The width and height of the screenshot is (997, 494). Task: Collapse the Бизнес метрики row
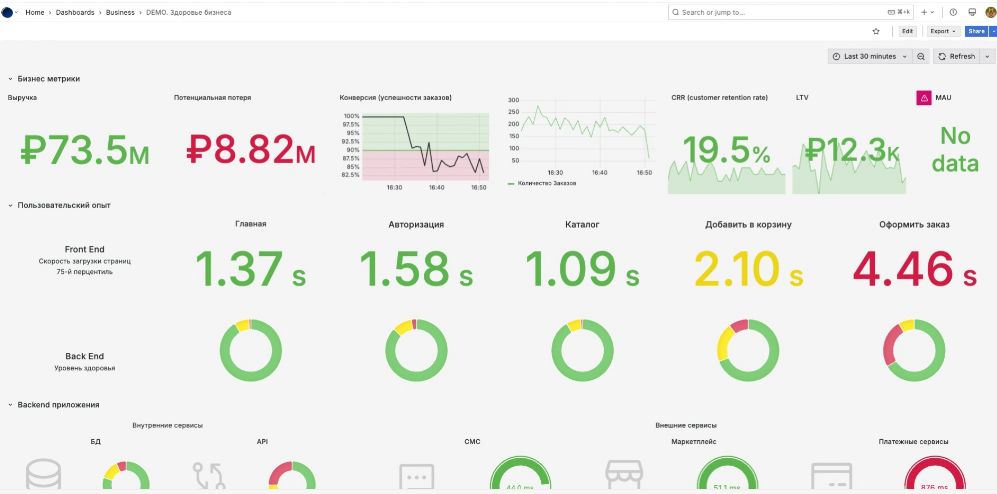11,78
